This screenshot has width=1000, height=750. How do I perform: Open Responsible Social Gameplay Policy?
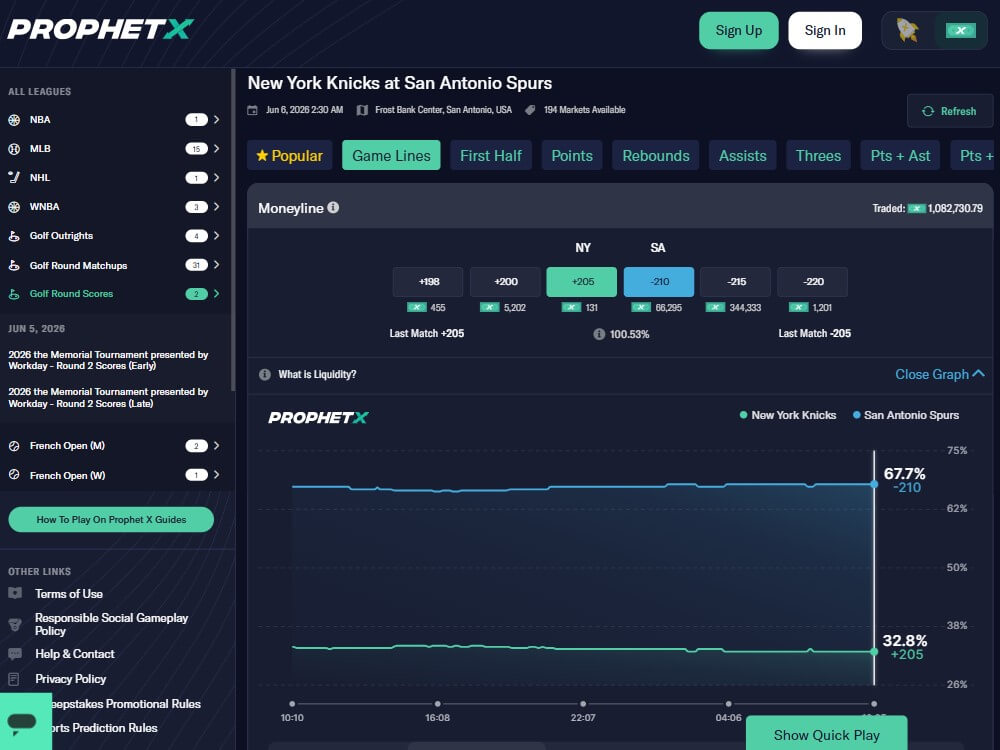pyautogui.click(x=112, y=624)
